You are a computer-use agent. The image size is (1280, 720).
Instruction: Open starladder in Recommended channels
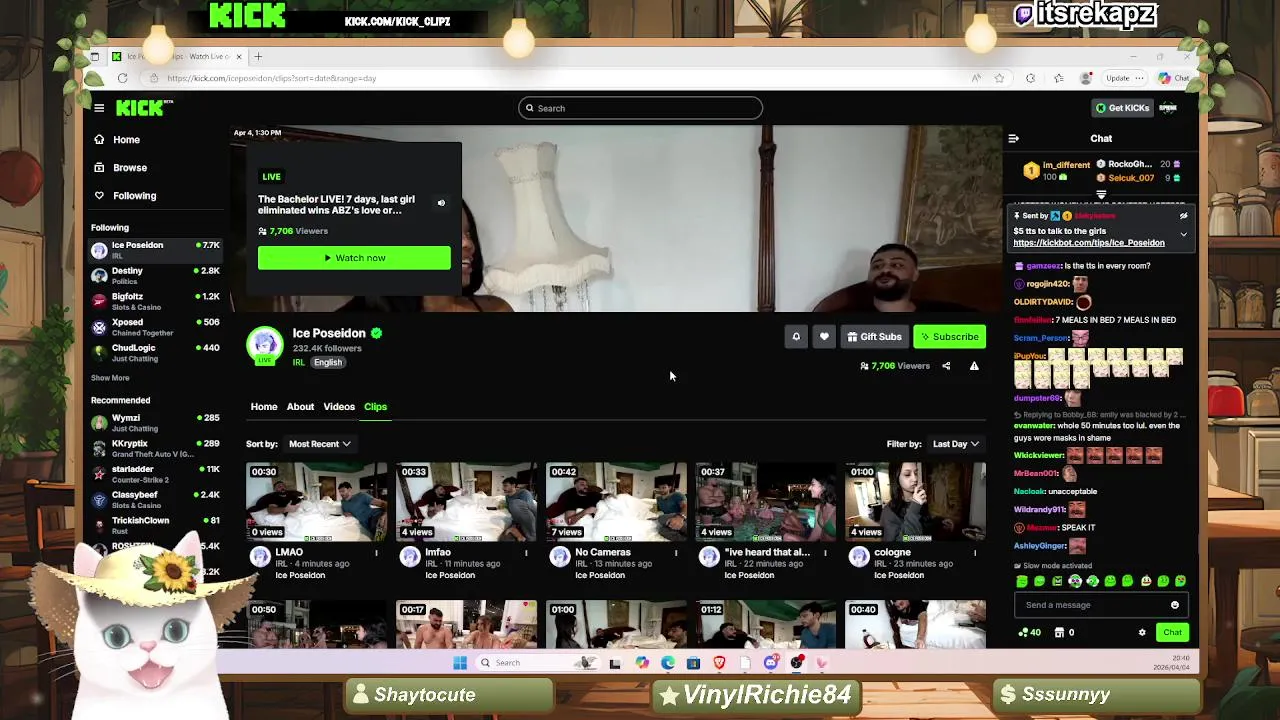(155, 474)
